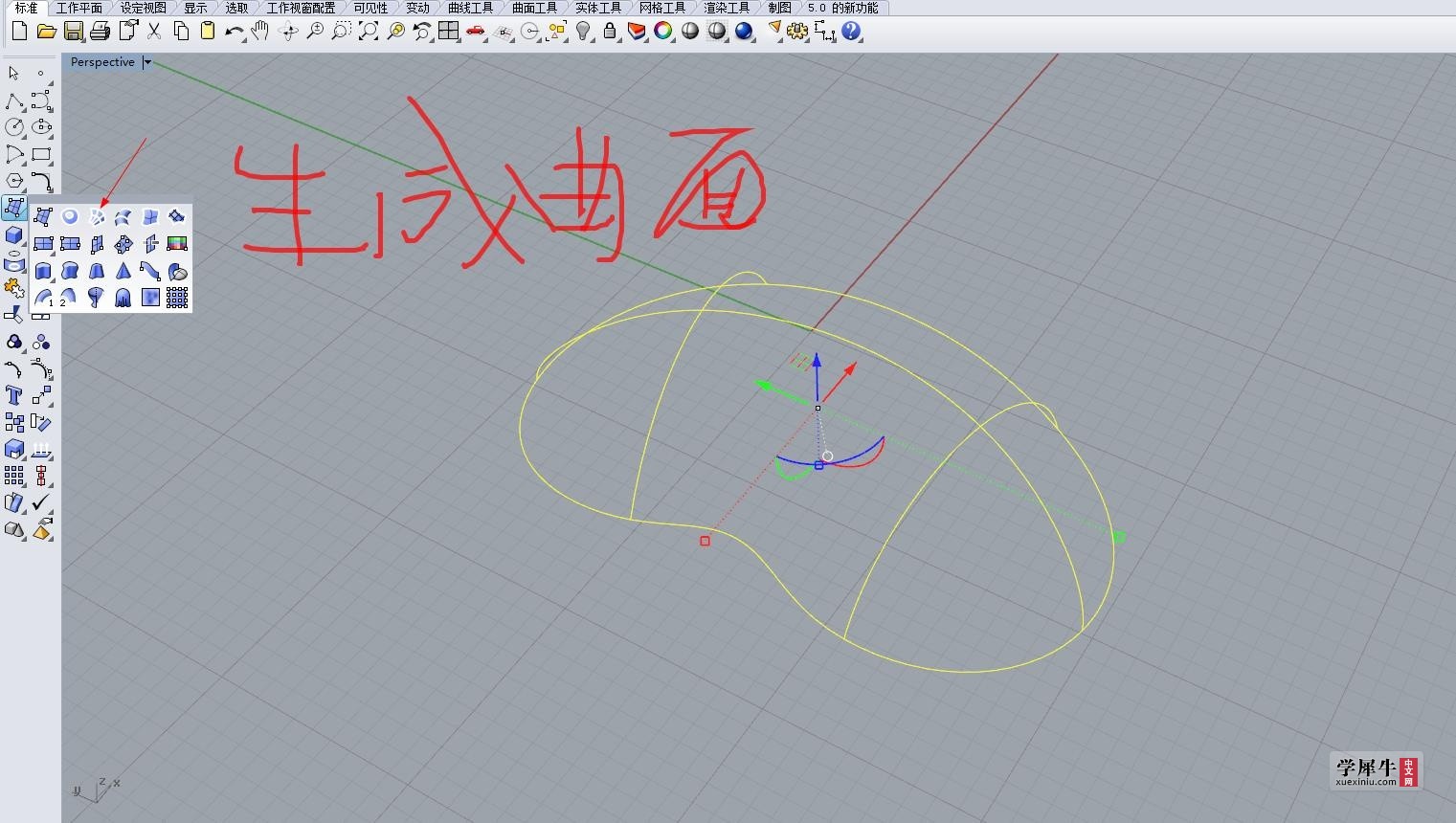Image resolution: width=1456 pixels, height=823 pixels.
Task: Open the color wheel properties icon
Action: pyautogui.click(x=662, y=32)
